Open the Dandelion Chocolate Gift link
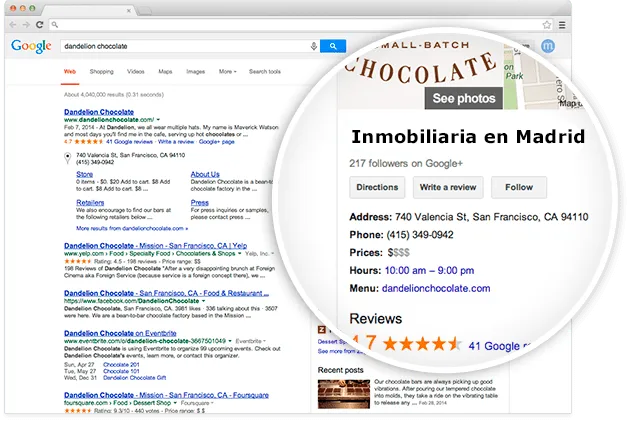 coord(134,378)
